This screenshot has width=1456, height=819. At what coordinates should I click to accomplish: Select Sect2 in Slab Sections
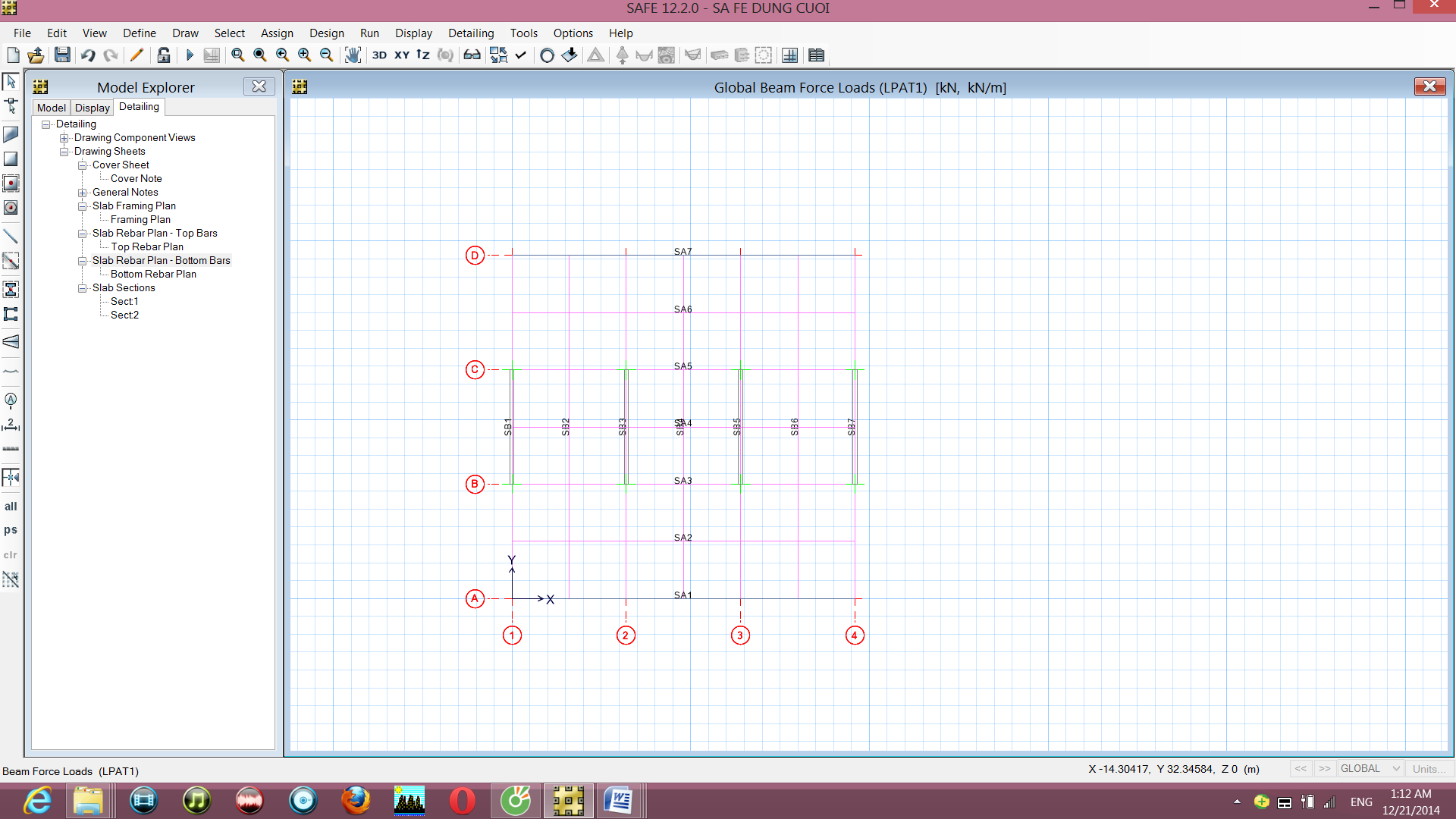124,315
